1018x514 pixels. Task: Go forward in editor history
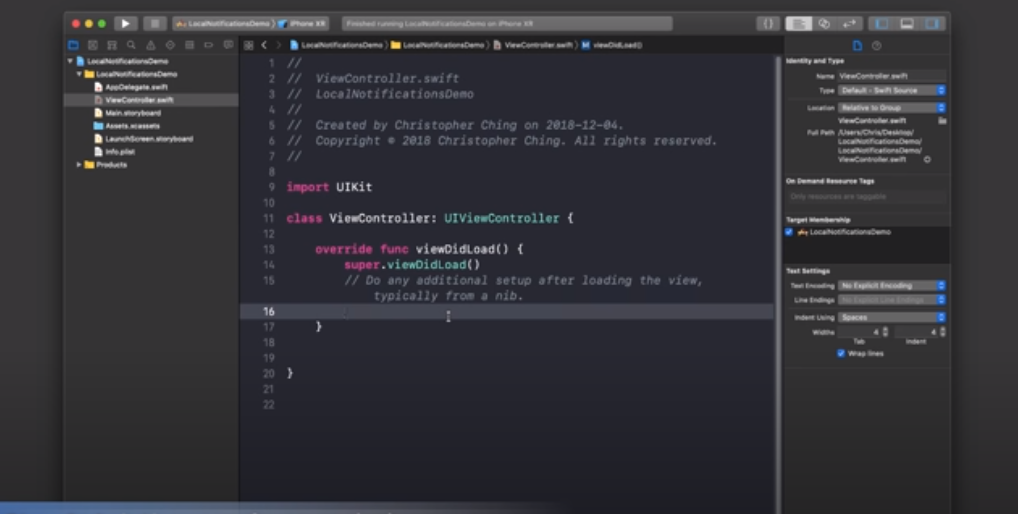pyautogui.click(x=279, y=45)
